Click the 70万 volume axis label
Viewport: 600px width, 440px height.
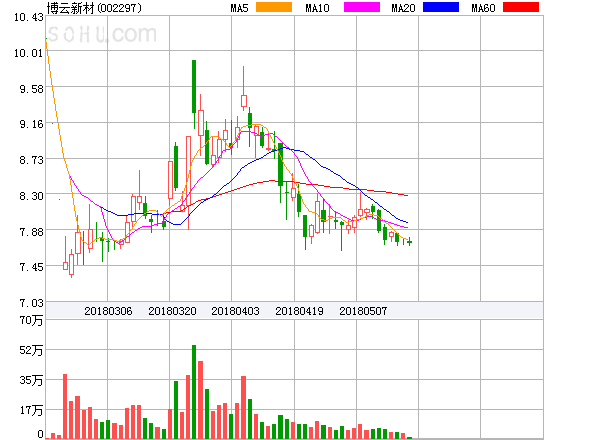[x=31, y=320]
